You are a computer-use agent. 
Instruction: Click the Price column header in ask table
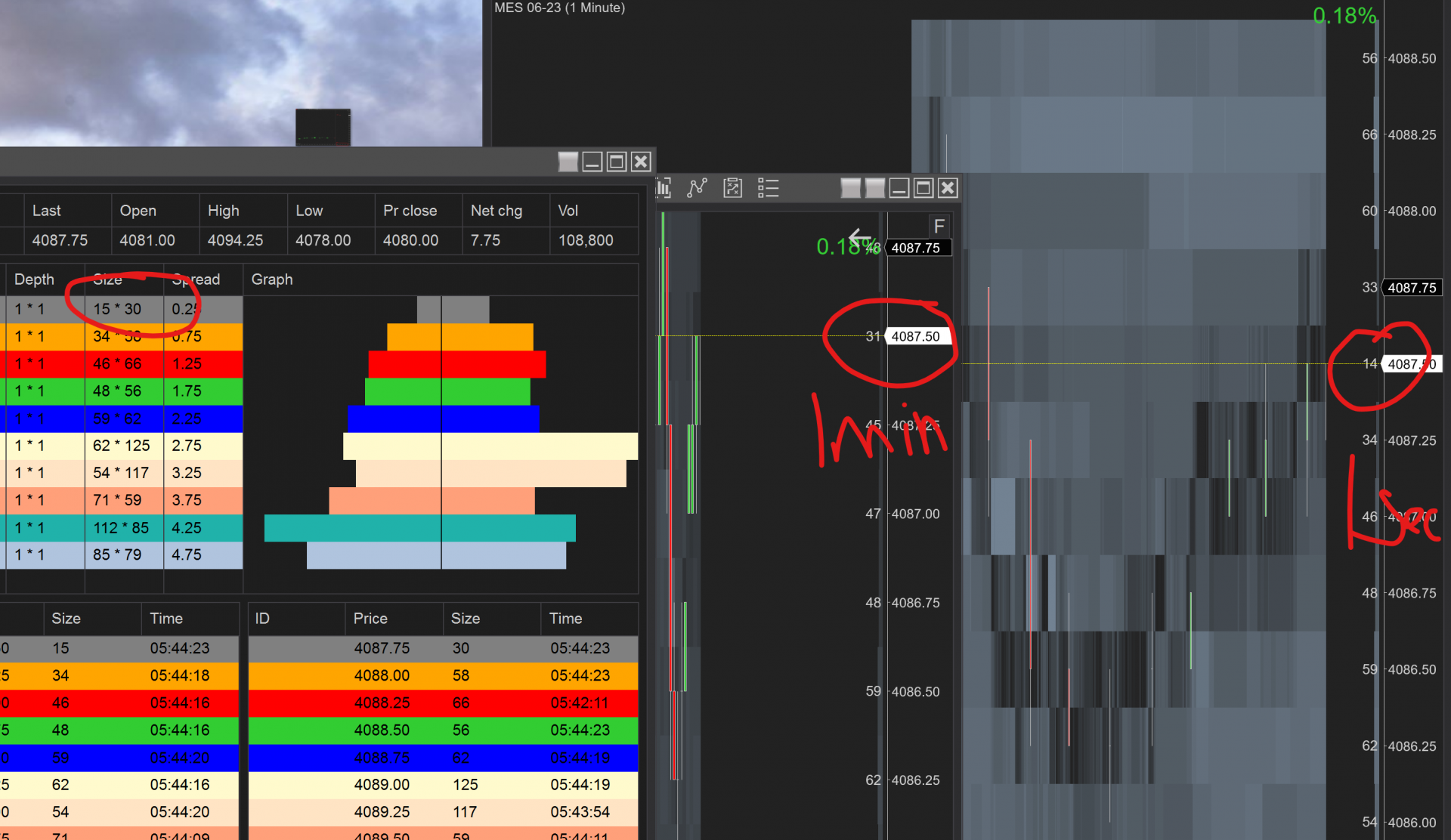point(370,619)
